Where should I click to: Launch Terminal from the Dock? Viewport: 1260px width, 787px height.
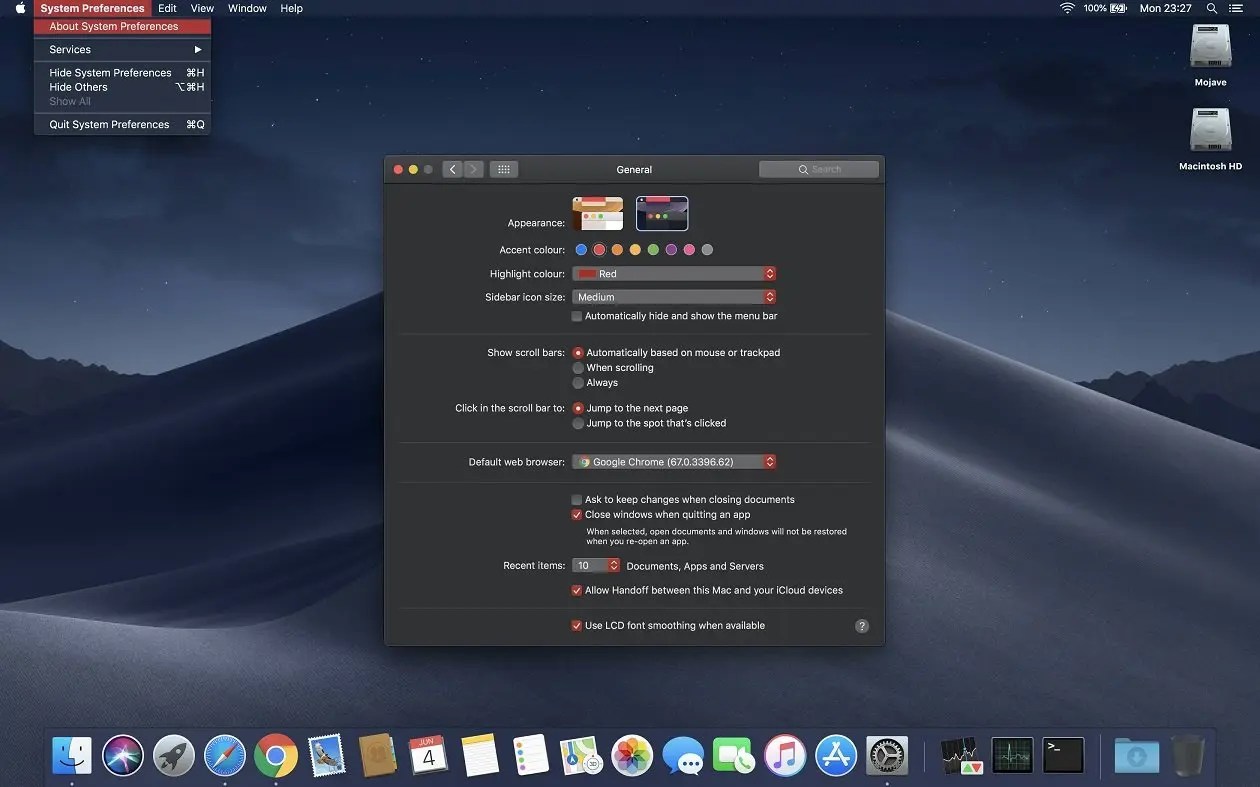point(1063,755)
